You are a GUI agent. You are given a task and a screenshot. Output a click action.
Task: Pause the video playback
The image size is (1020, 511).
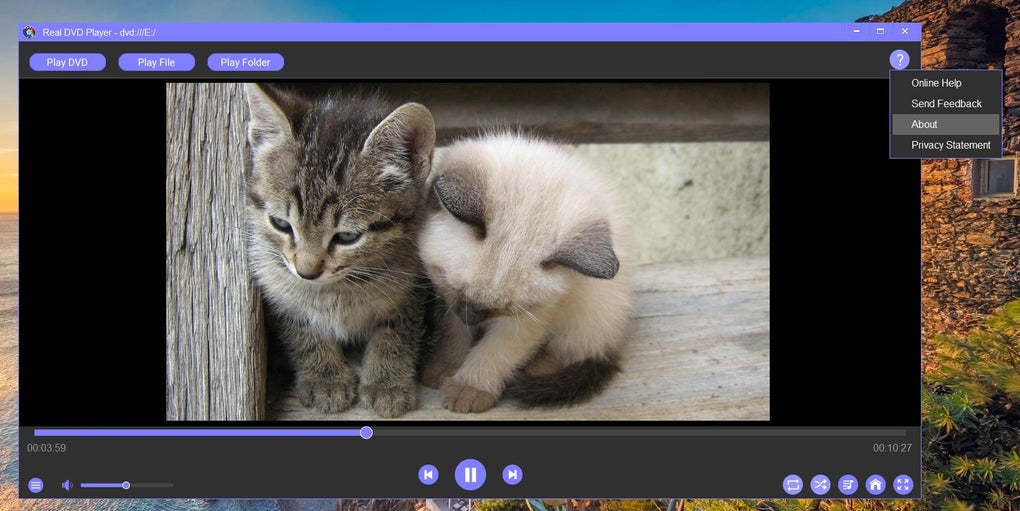click(470, 475)
